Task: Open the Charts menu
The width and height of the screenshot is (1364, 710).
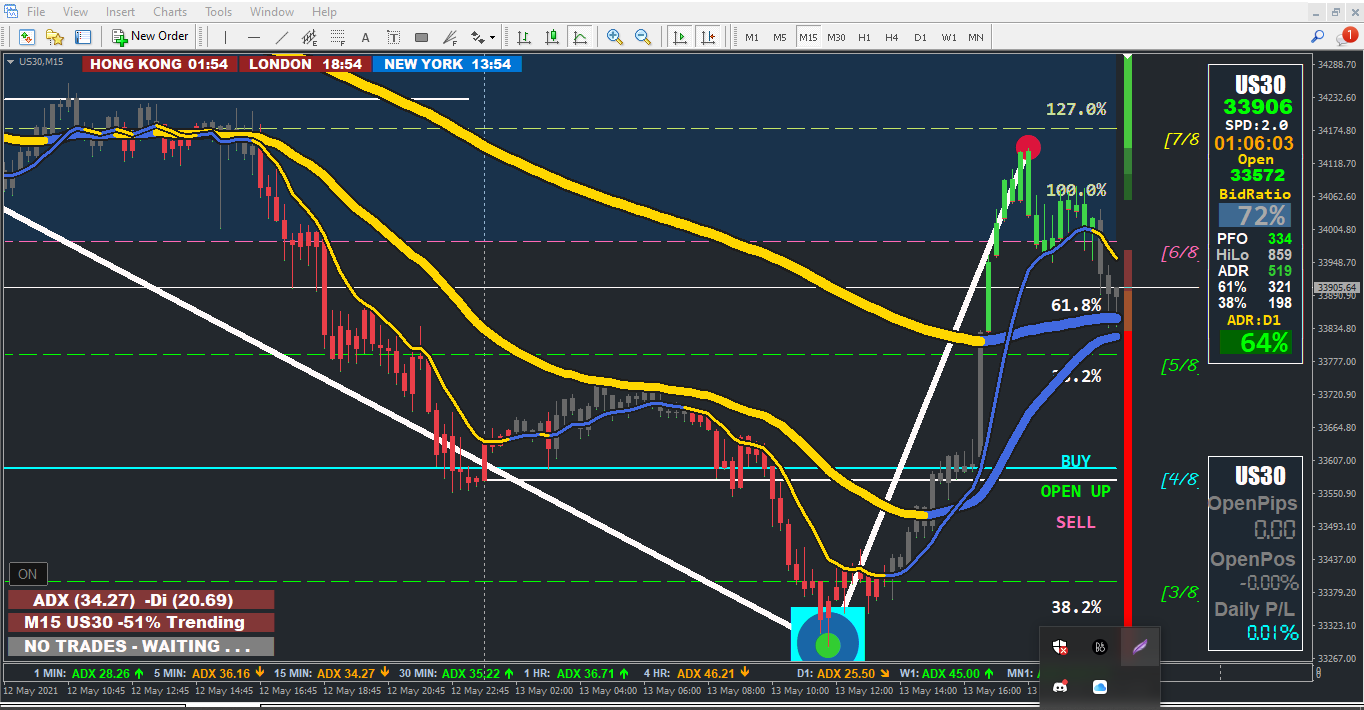Action: [x=170, y=12]
